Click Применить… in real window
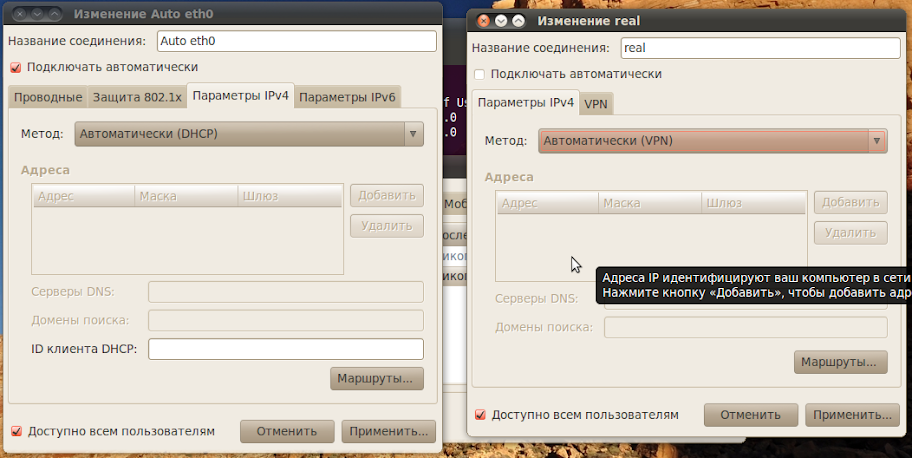 (x=852, y=415)
